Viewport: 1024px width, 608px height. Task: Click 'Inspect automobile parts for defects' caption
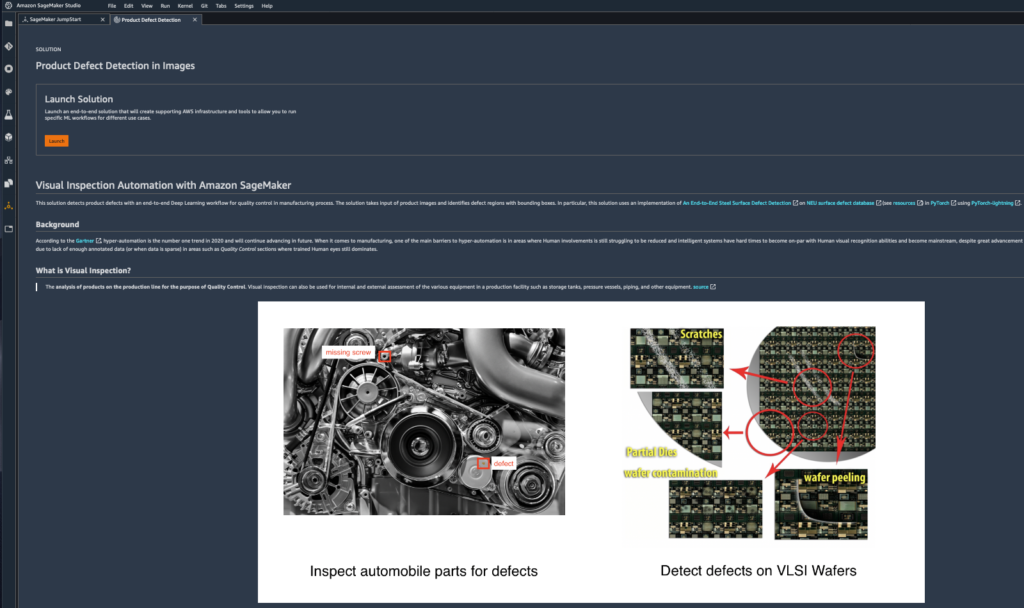pyautogui.click(x=424, y=571)
